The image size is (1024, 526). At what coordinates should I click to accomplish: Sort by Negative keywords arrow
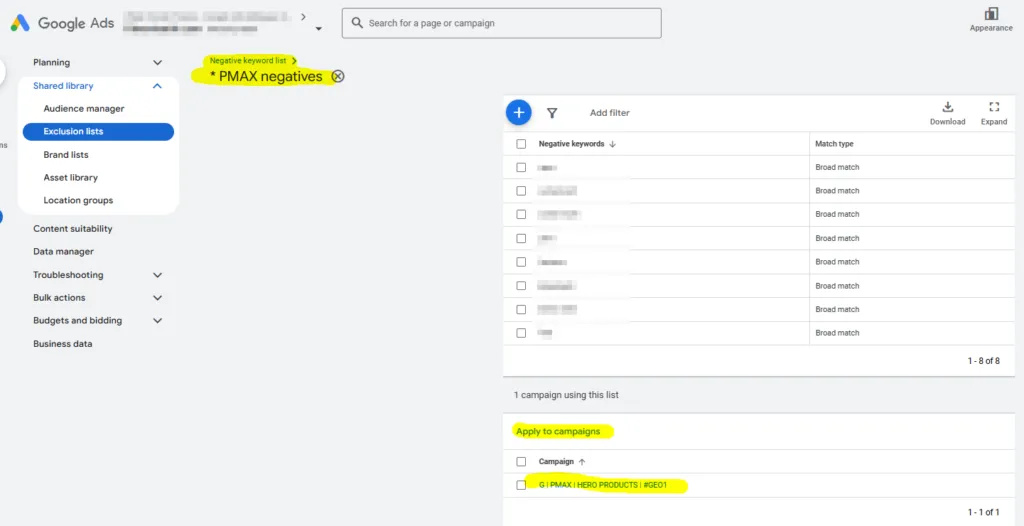point(613,144)
